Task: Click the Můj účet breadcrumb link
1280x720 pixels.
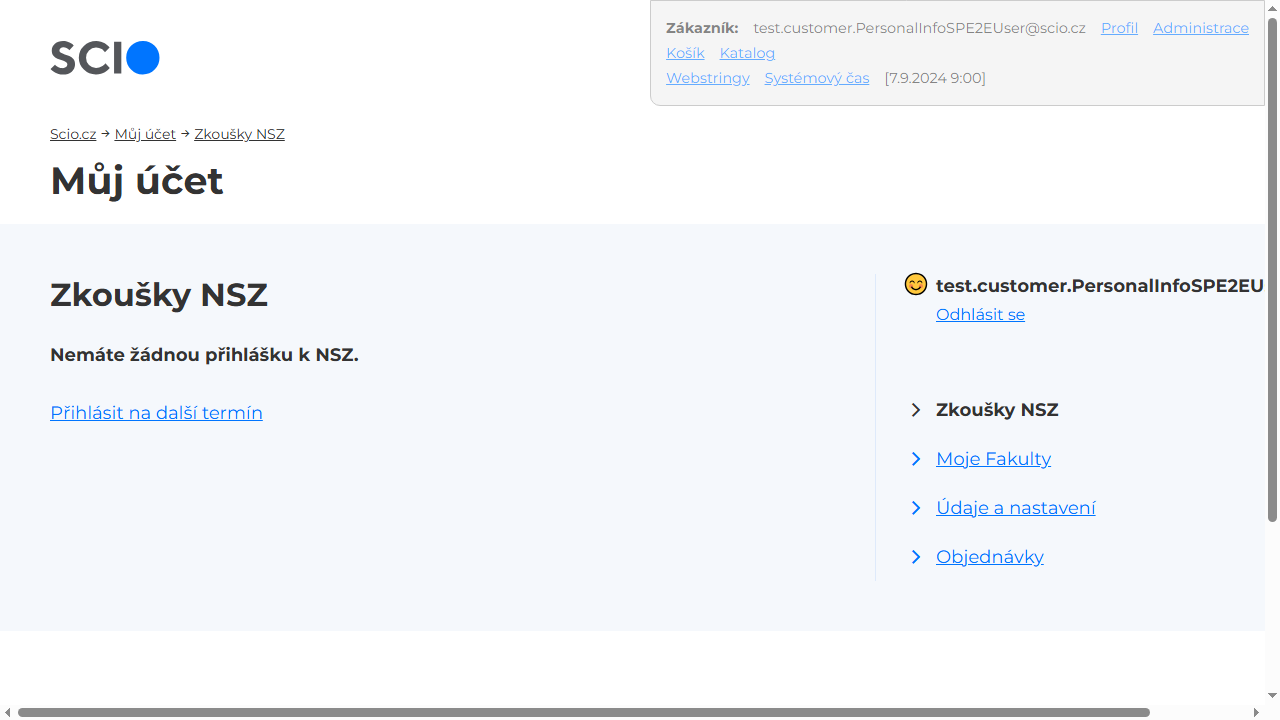Action: [x=145, y=134]
